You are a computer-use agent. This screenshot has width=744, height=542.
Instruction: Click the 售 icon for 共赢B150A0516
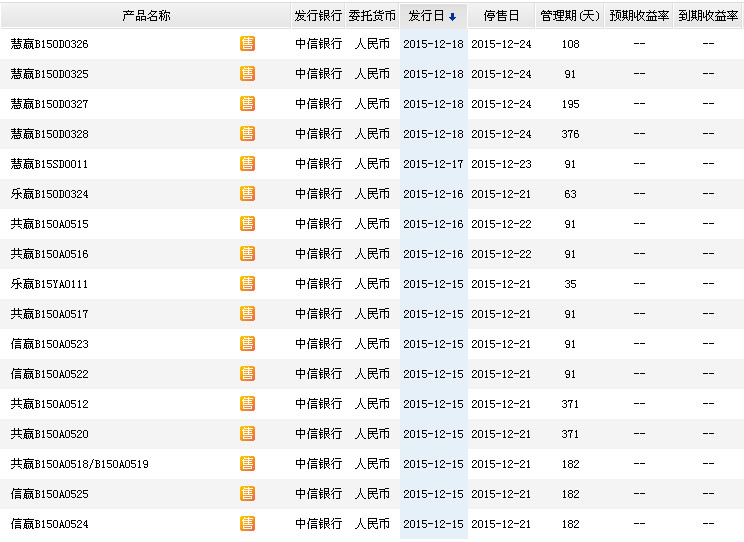click(x=247, y=253)
